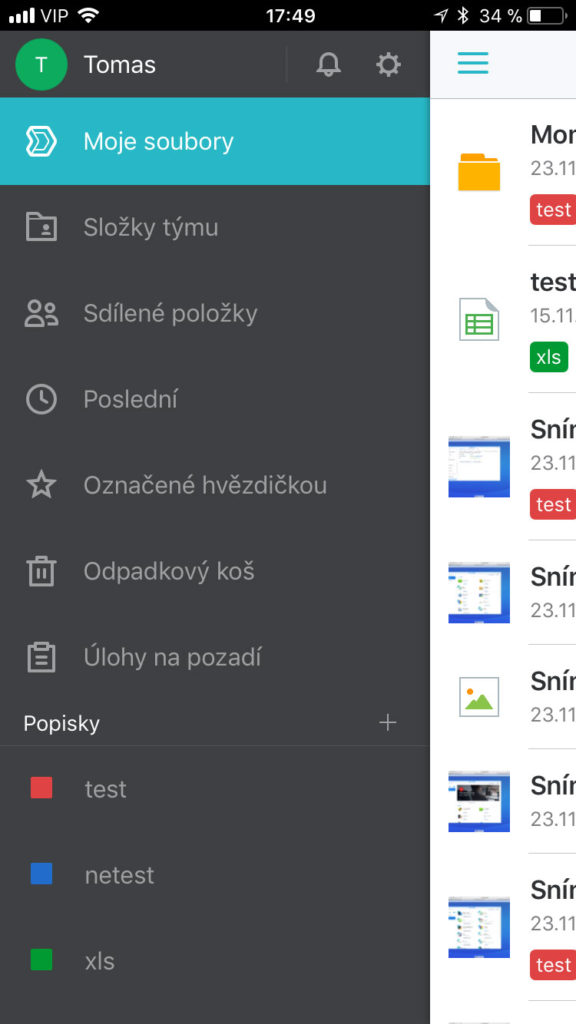The height and width of the screenshot is (1024, 576).
Task: Filter by label named netest
Action: 120,875
